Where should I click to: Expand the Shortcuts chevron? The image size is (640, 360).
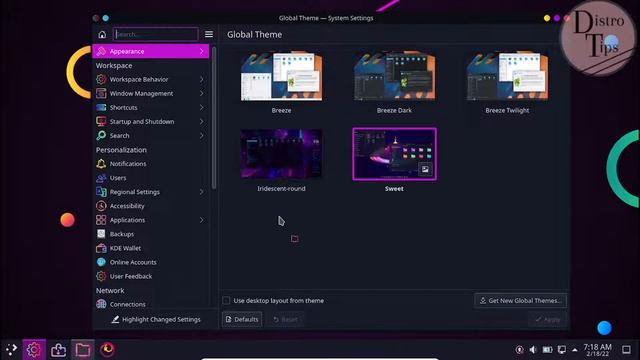pos(202,107)
